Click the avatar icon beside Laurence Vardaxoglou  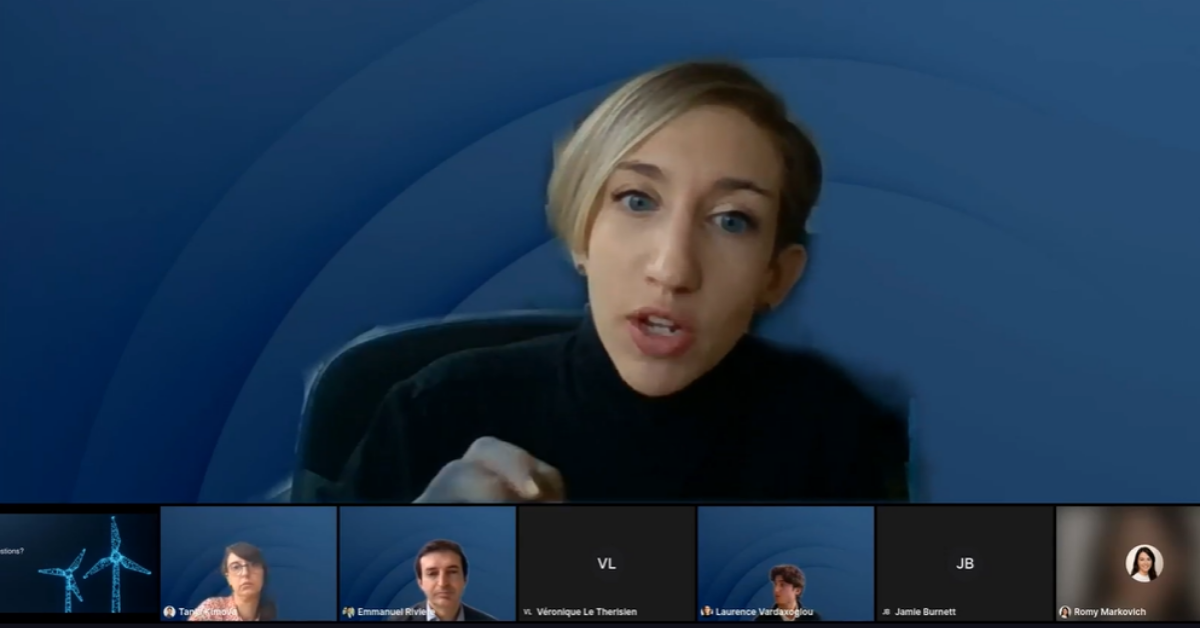click(x=706, y=612)
